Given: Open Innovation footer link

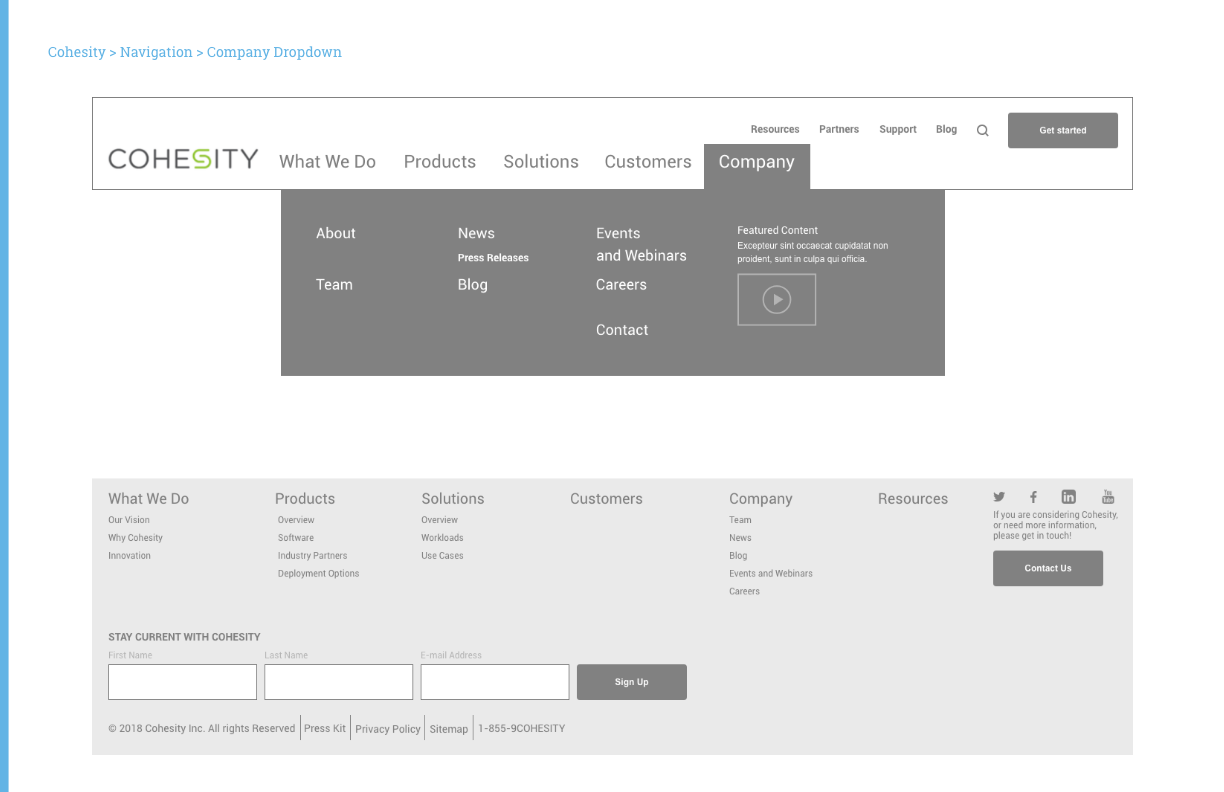Looking at the screenshot, I should tap(129, 556).
